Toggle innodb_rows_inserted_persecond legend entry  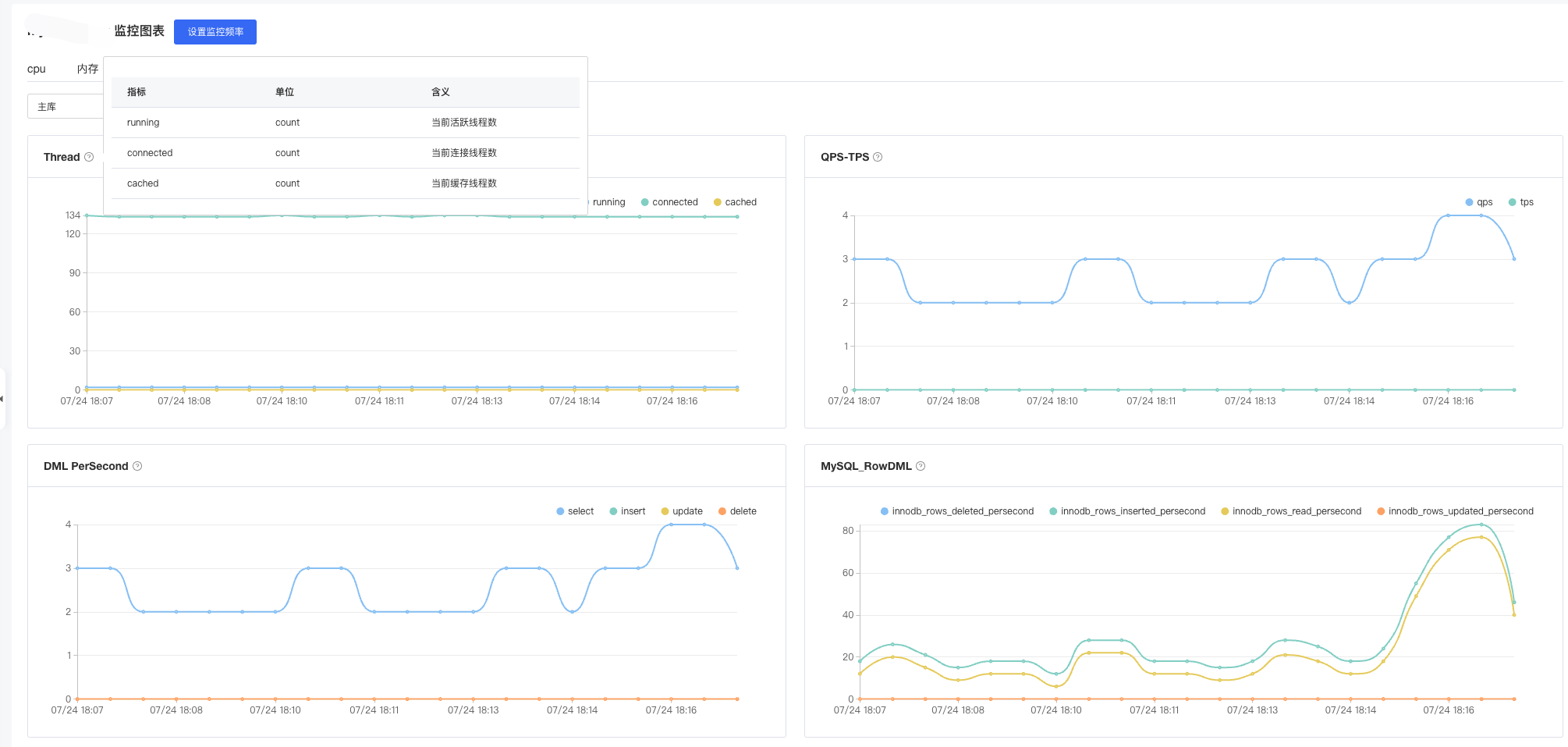1127,511
